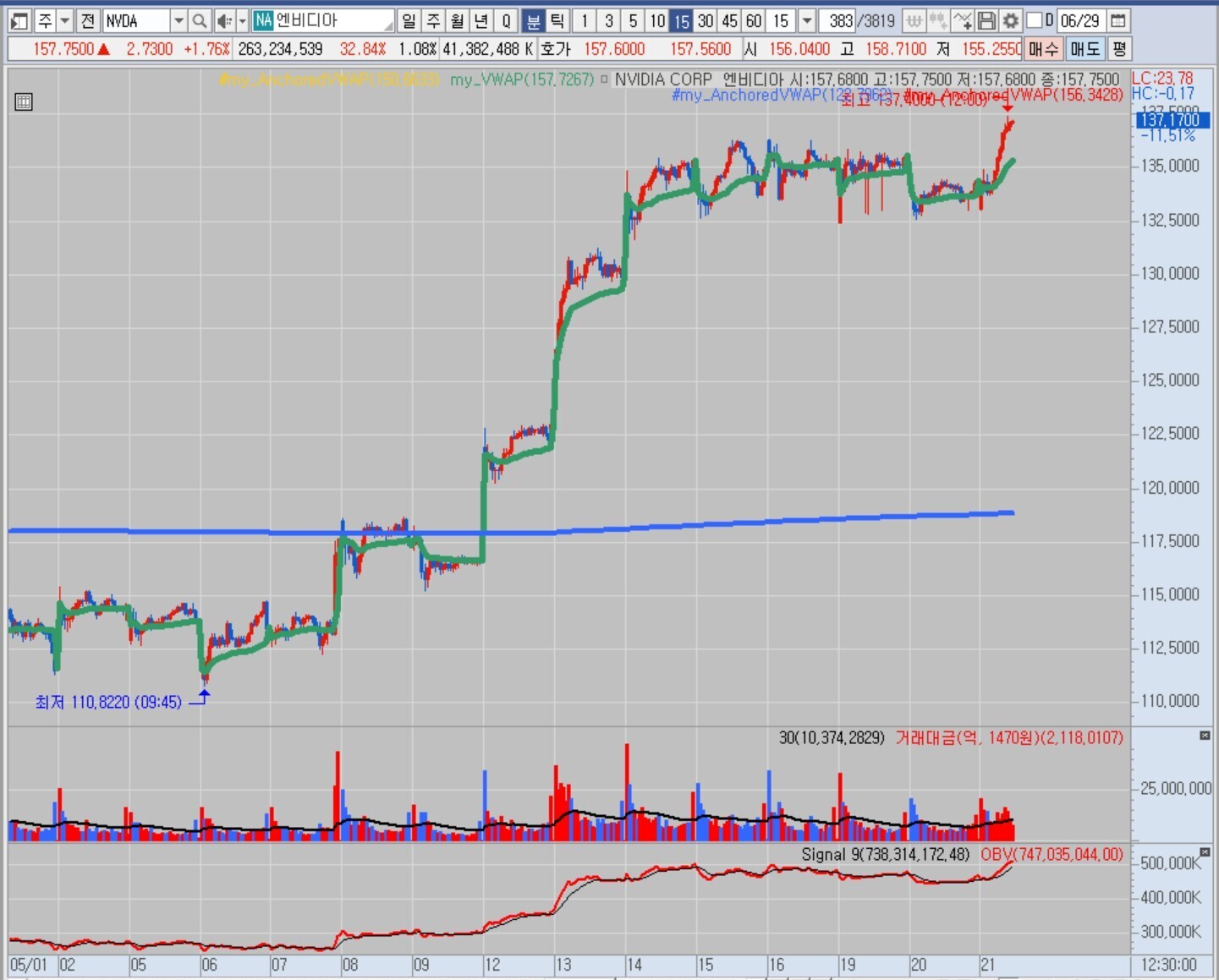Screen dimensions: 1219x980
Task: Click the custom interval field showing 15
Action: tap(782, 20)
